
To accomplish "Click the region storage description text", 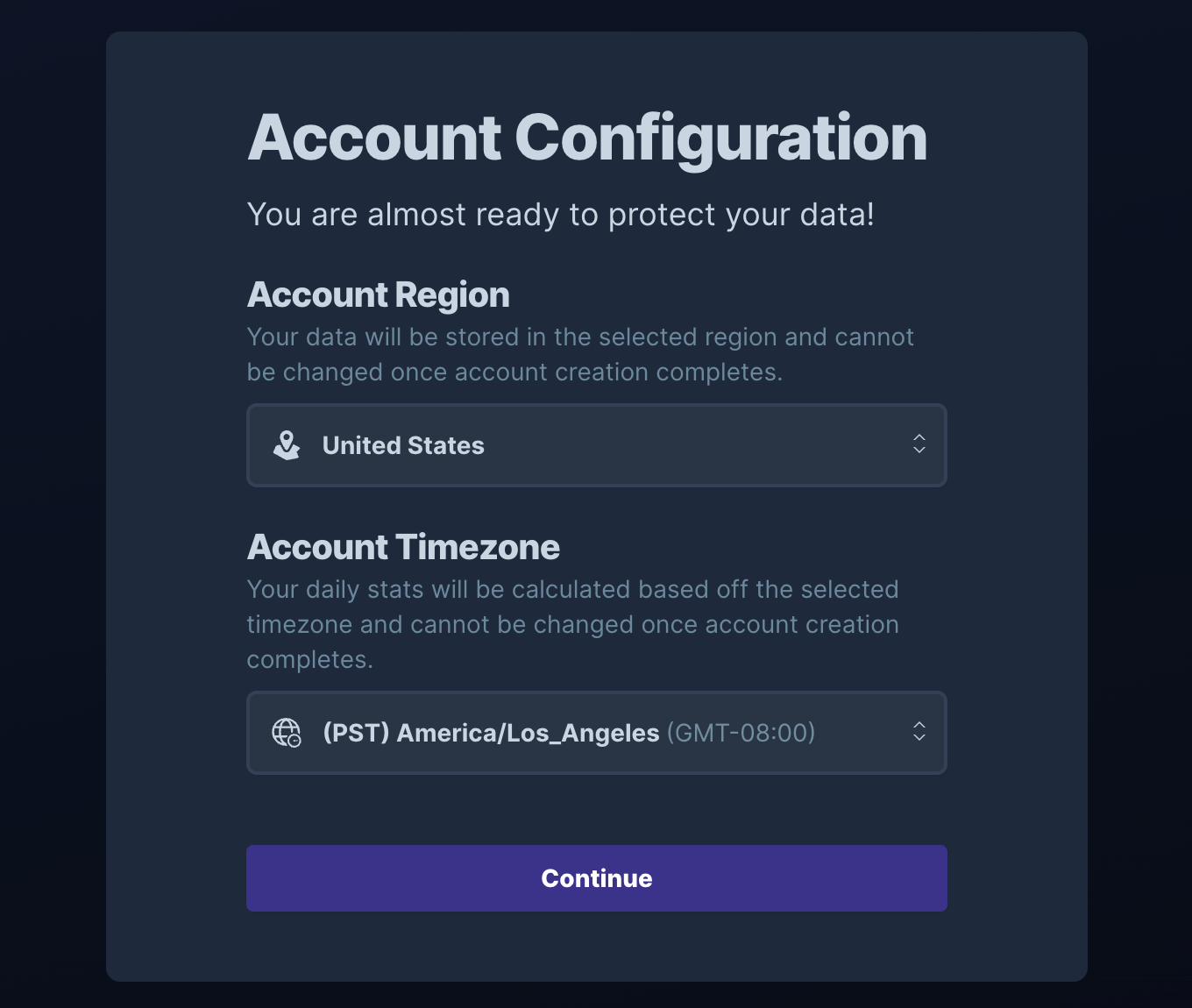I will coord(580,355).
